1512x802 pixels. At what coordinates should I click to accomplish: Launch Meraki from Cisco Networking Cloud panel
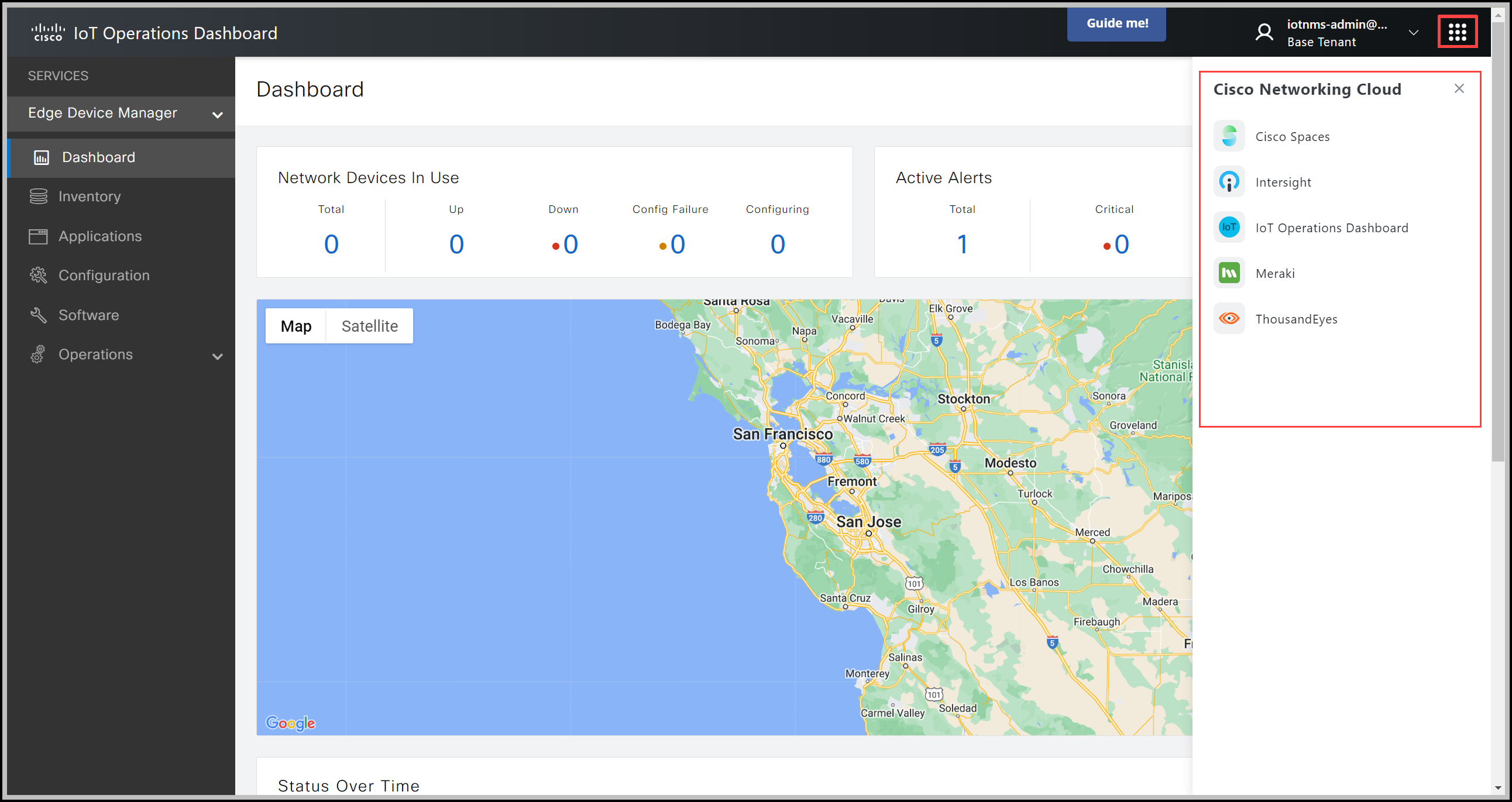point(1275,273)
